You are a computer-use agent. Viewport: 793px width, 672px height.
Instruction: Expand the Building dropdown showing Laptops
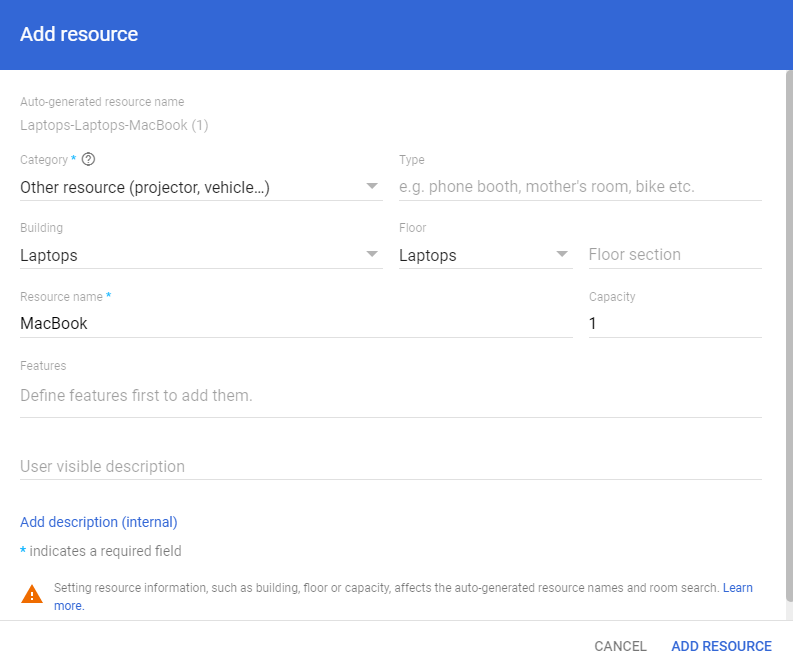coord(200,255)
